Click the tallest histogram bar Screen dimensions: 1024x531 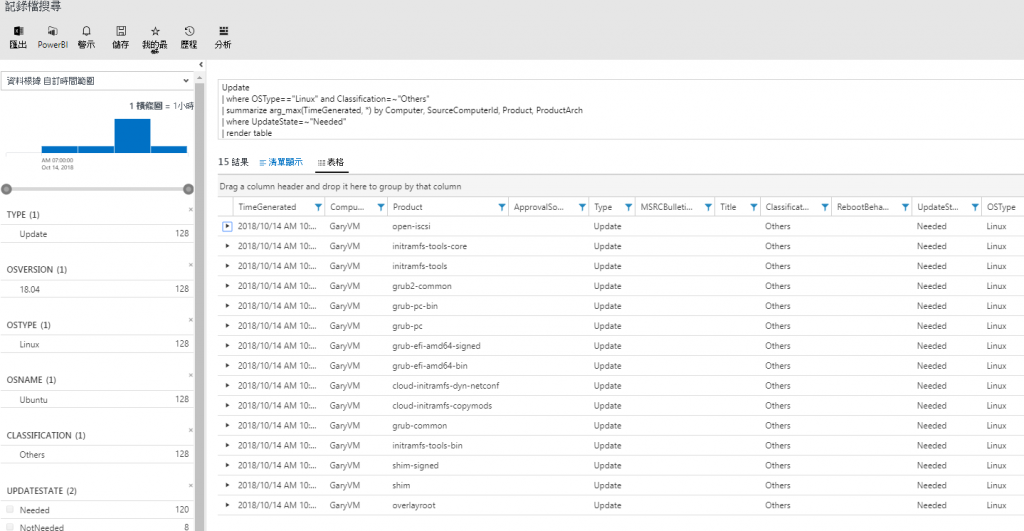click(x=133, y=136)
